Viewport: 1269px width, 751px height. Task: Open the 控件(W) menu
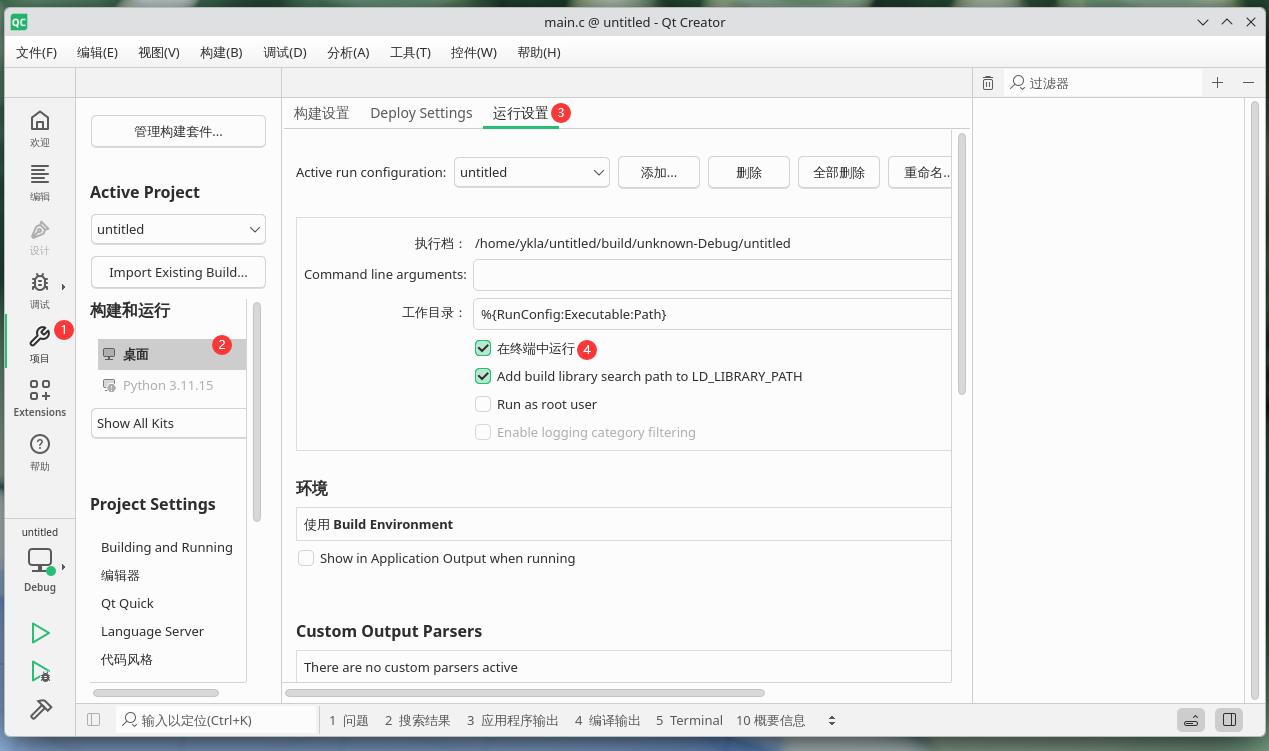(474, 52)
